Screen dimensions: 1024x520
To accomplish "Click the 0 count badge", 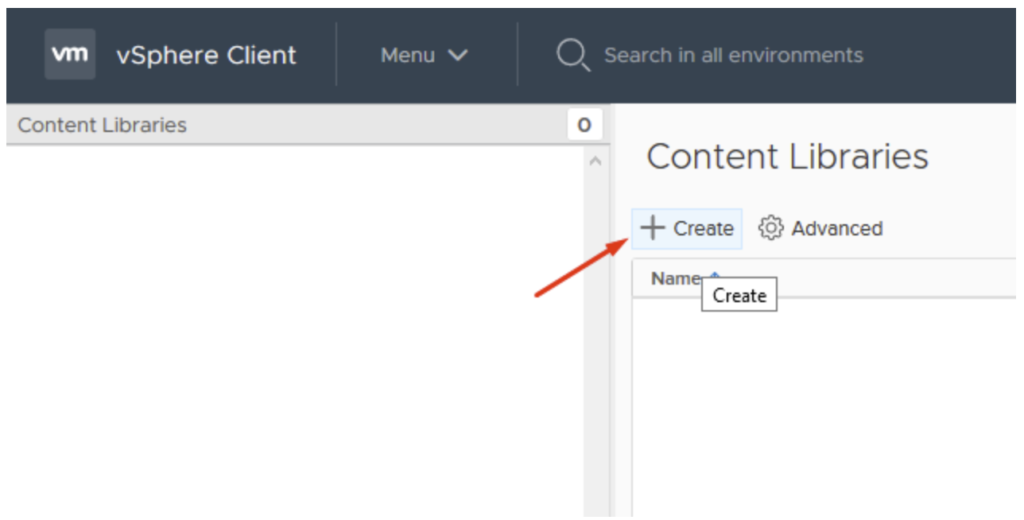I will pyautogui.click(x=584, y=124).
